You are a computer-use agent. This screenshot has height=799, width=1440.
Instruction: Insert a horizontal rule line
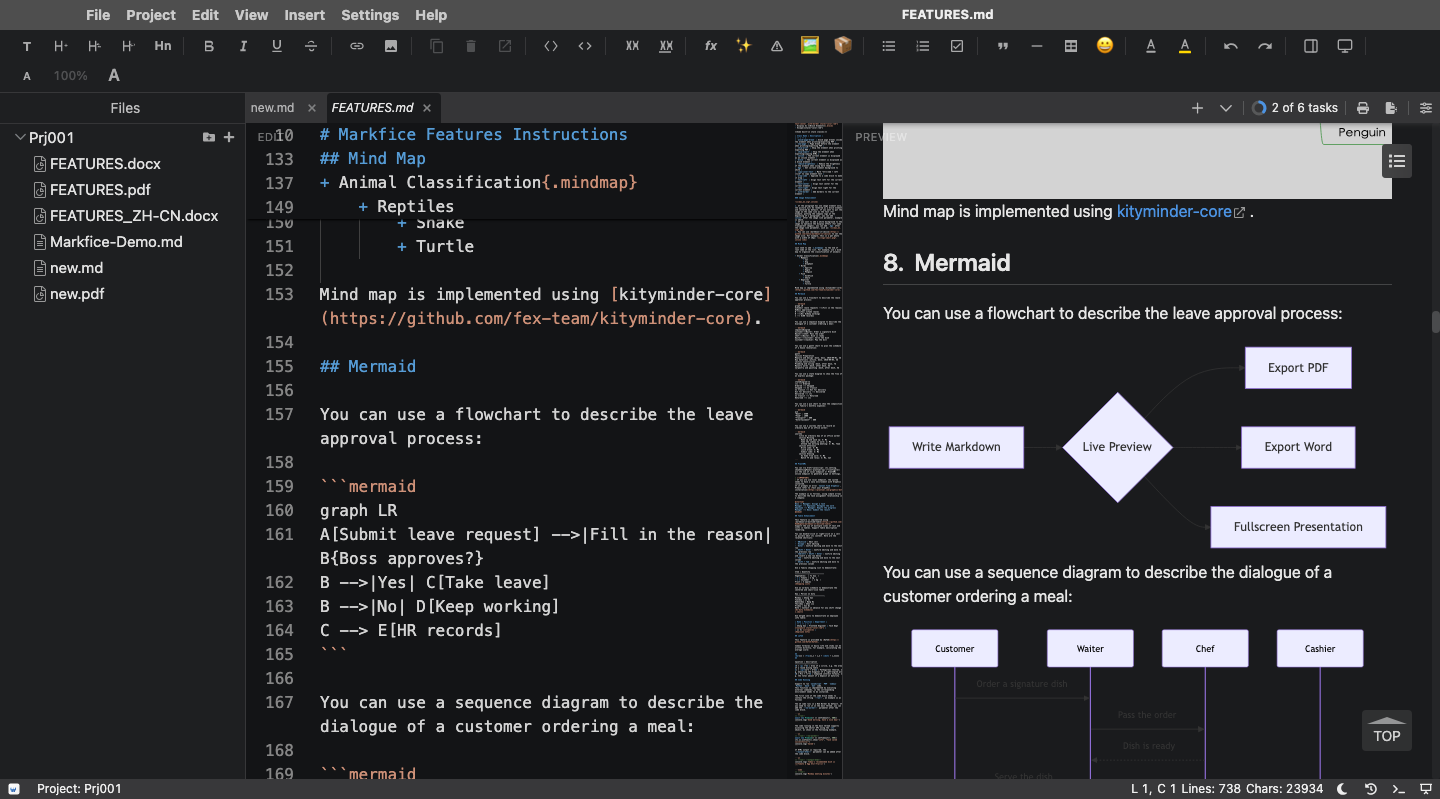(1037, 46)
